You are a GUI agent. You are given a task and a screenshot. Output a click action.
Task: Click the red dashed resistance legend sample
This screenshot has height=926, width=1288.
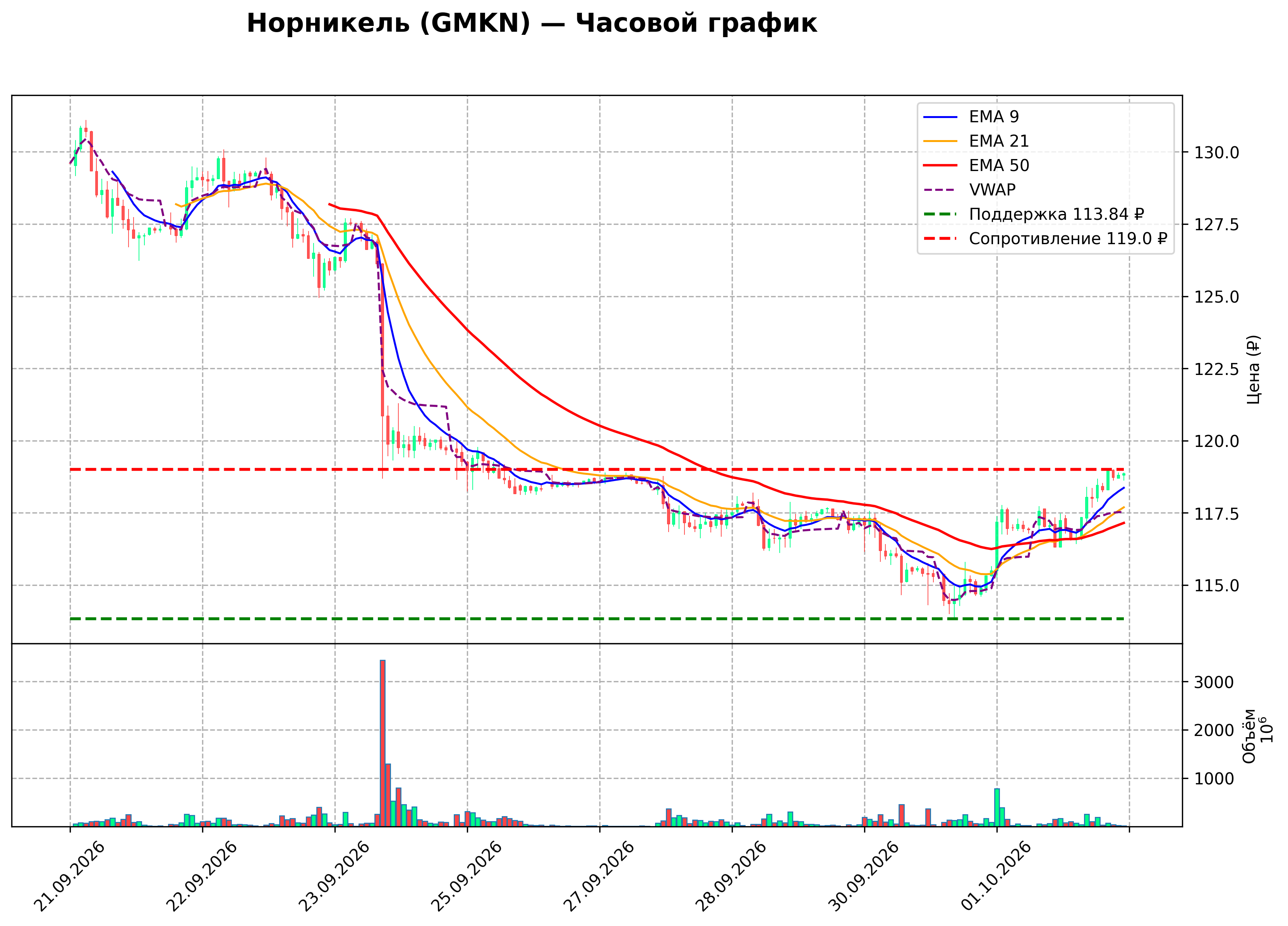point(940,239)
